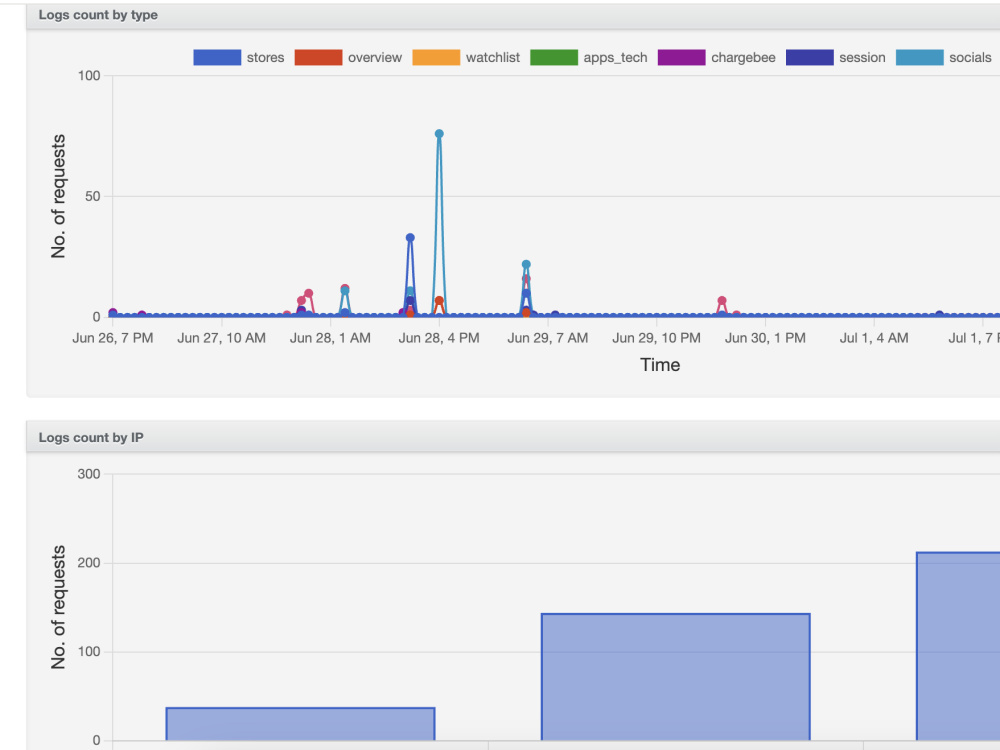Screen dimensions: 1000x750
Task: Click the '300' y-axis label in IP chart
Action: (x=89, y=474)
